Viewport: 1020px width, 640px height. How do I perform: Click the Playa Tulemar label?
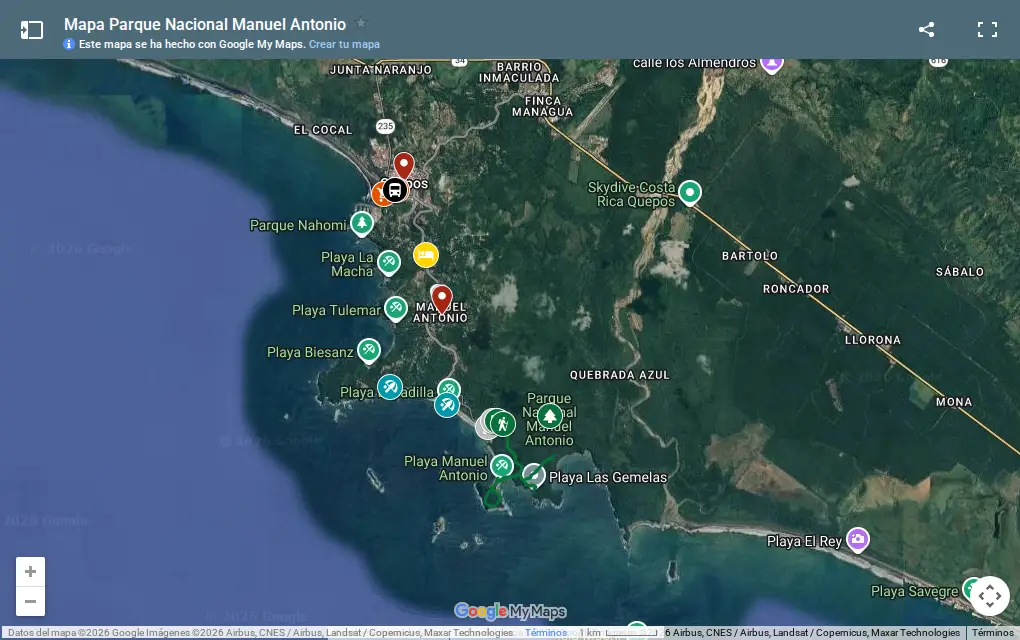[x=336, y=310]
